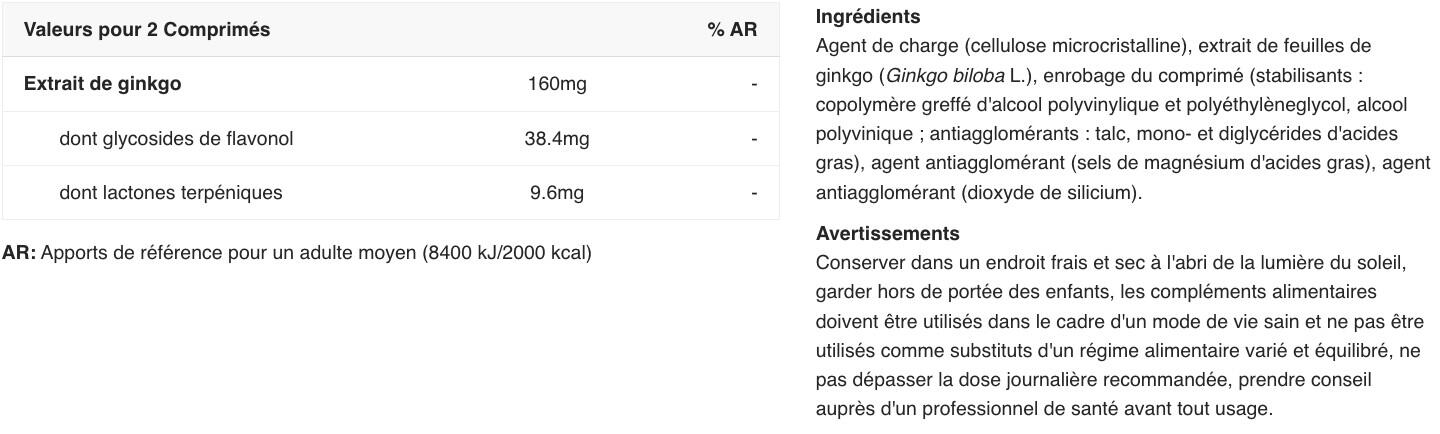Click the "% AR" column header
Screen dimensions: 1440x434
pyautogui.click(x=732, y=30)
